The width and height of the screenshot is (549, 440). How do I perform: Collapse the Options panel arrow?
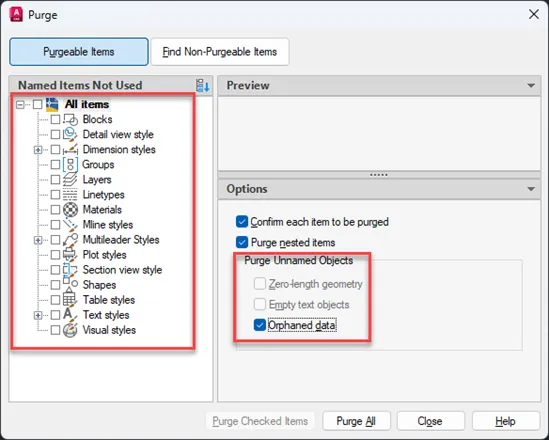(531, 189)
